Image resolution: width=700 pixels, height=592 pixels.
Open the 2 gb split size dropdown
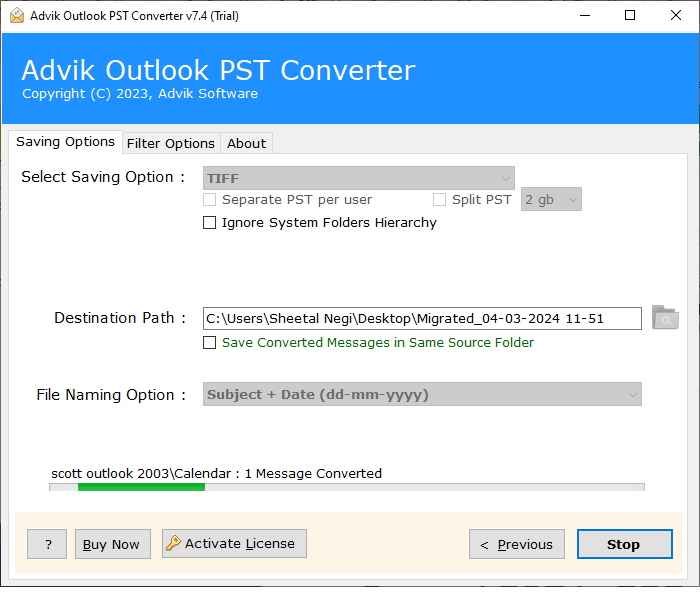[x=551, y=199]
